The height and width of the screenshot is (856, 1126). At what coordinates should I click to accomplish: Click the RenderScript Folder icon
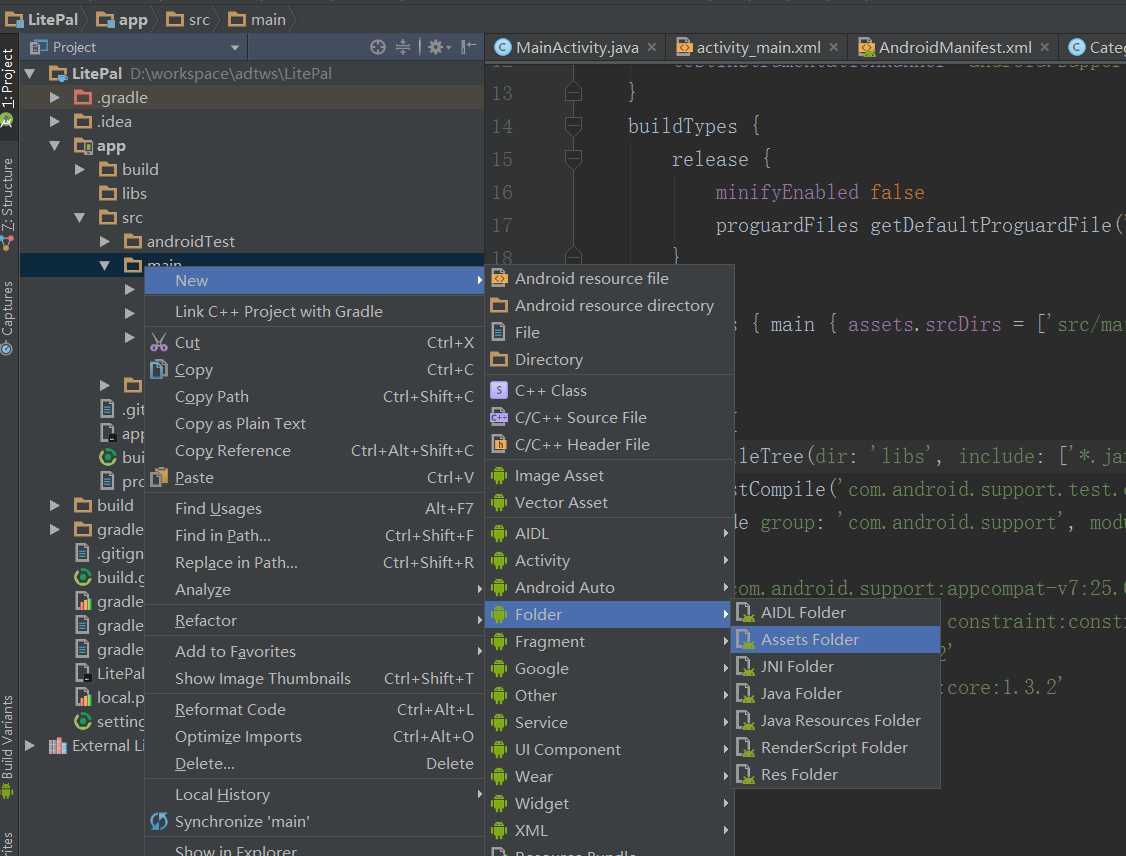coord(745,748)
